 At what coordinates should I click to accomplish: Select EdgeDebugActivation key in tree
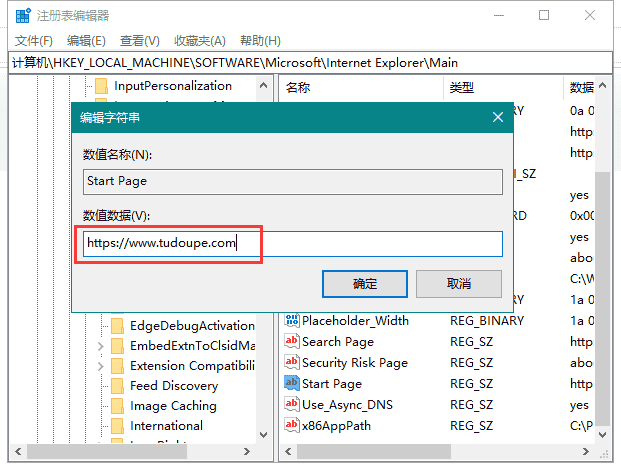(192, 326)
